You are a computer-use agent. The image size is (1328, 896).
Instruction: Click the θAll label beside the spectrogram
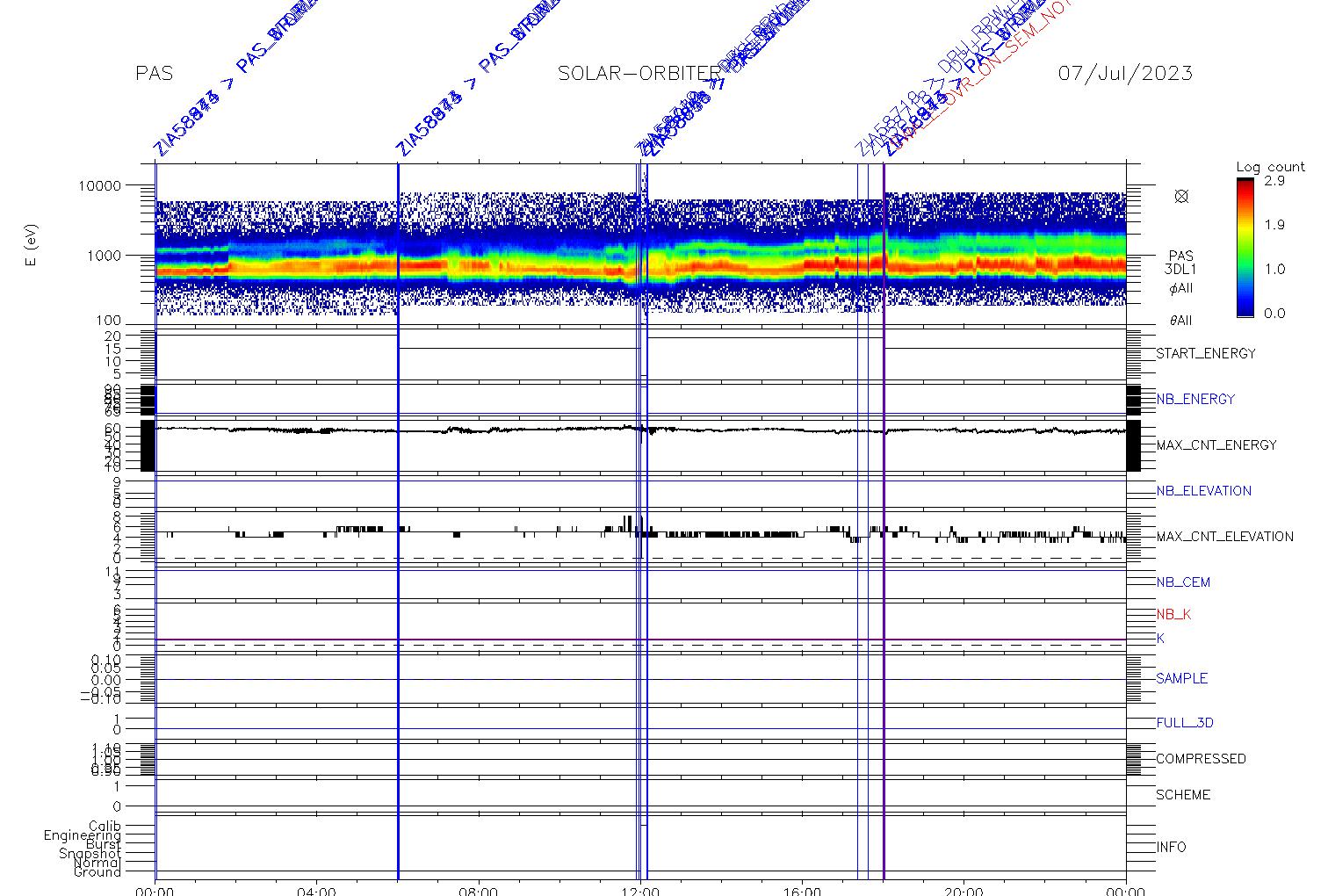click(x=1180, y=321)
